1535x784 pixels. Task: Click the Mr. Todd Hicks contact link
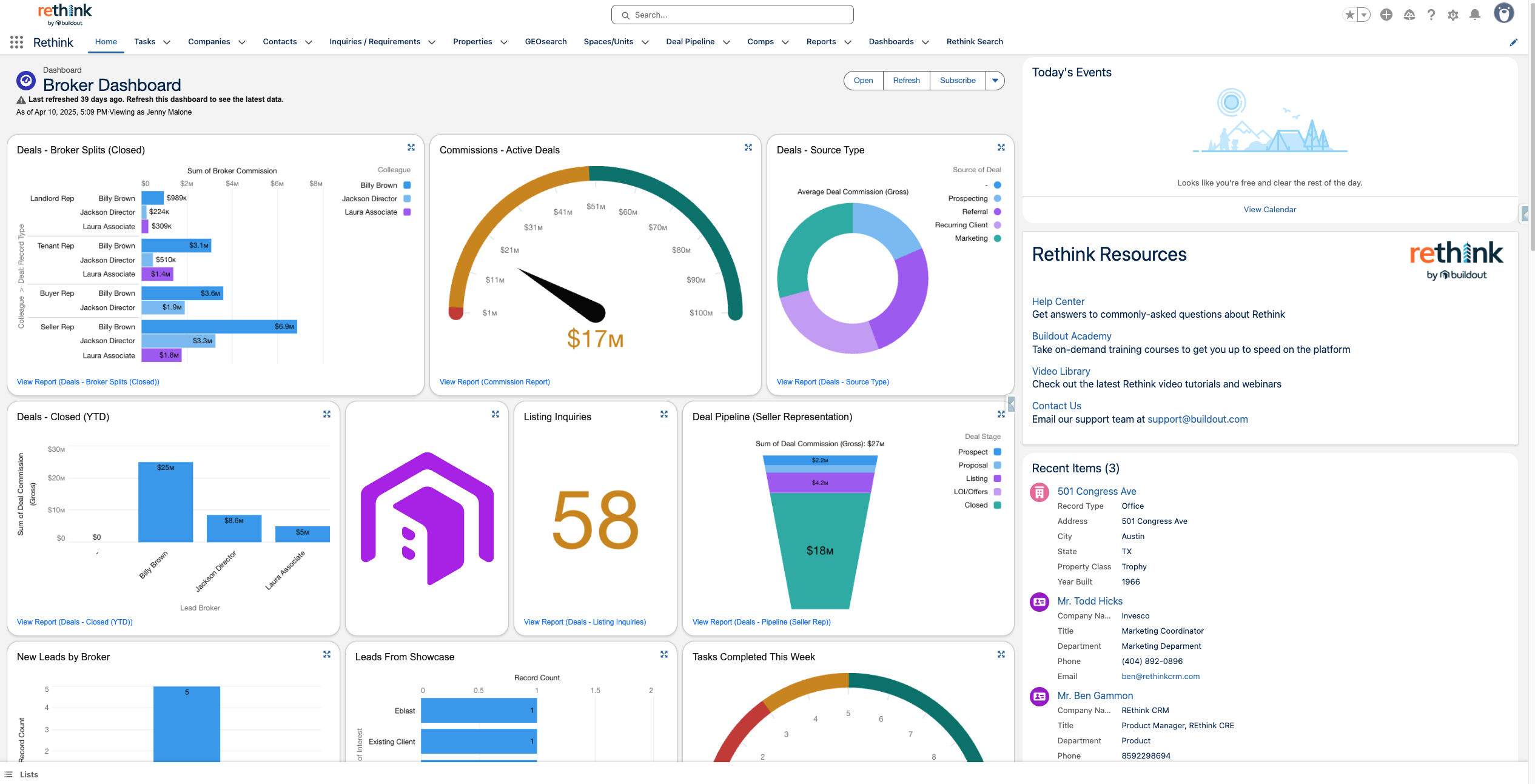click(x=1090, y=601)
